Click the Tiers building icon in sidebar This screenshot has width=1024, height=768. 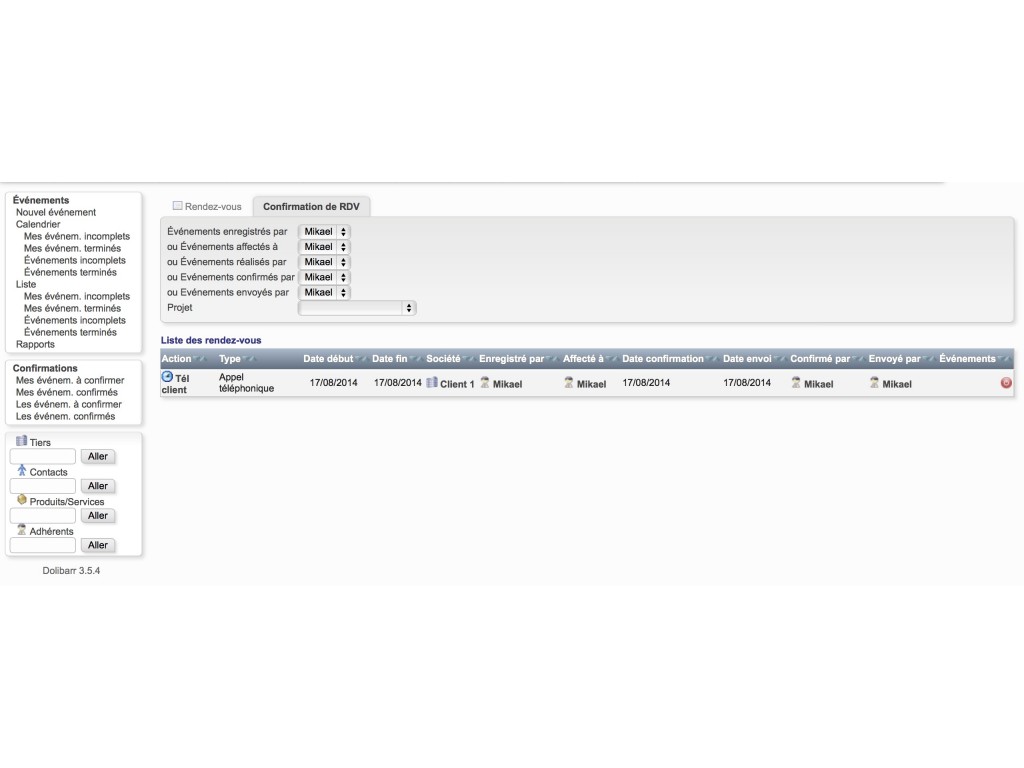(x=22, y=441)
